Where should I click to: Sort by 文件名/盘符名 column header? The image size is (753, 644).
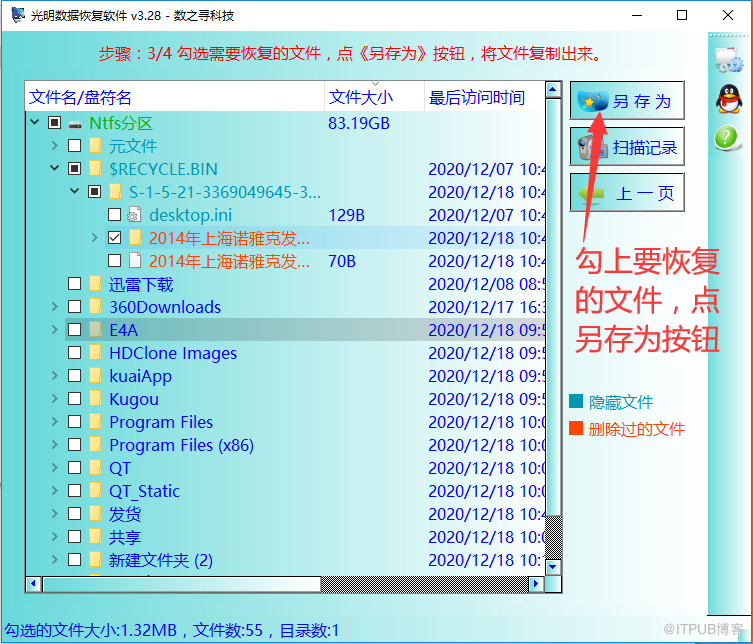pyautogui.click(x=175, y=97)
